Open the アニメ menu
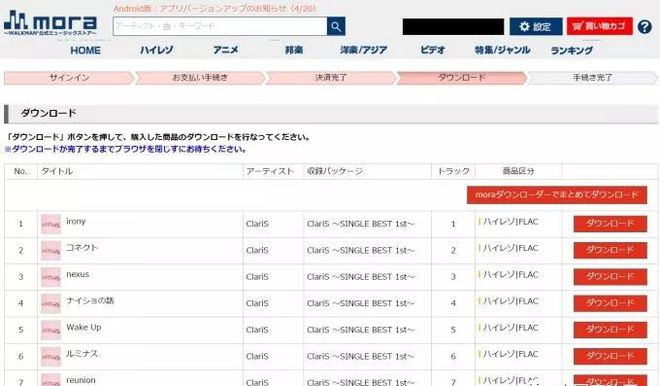 pyautogui.click(x=225, y=50)
